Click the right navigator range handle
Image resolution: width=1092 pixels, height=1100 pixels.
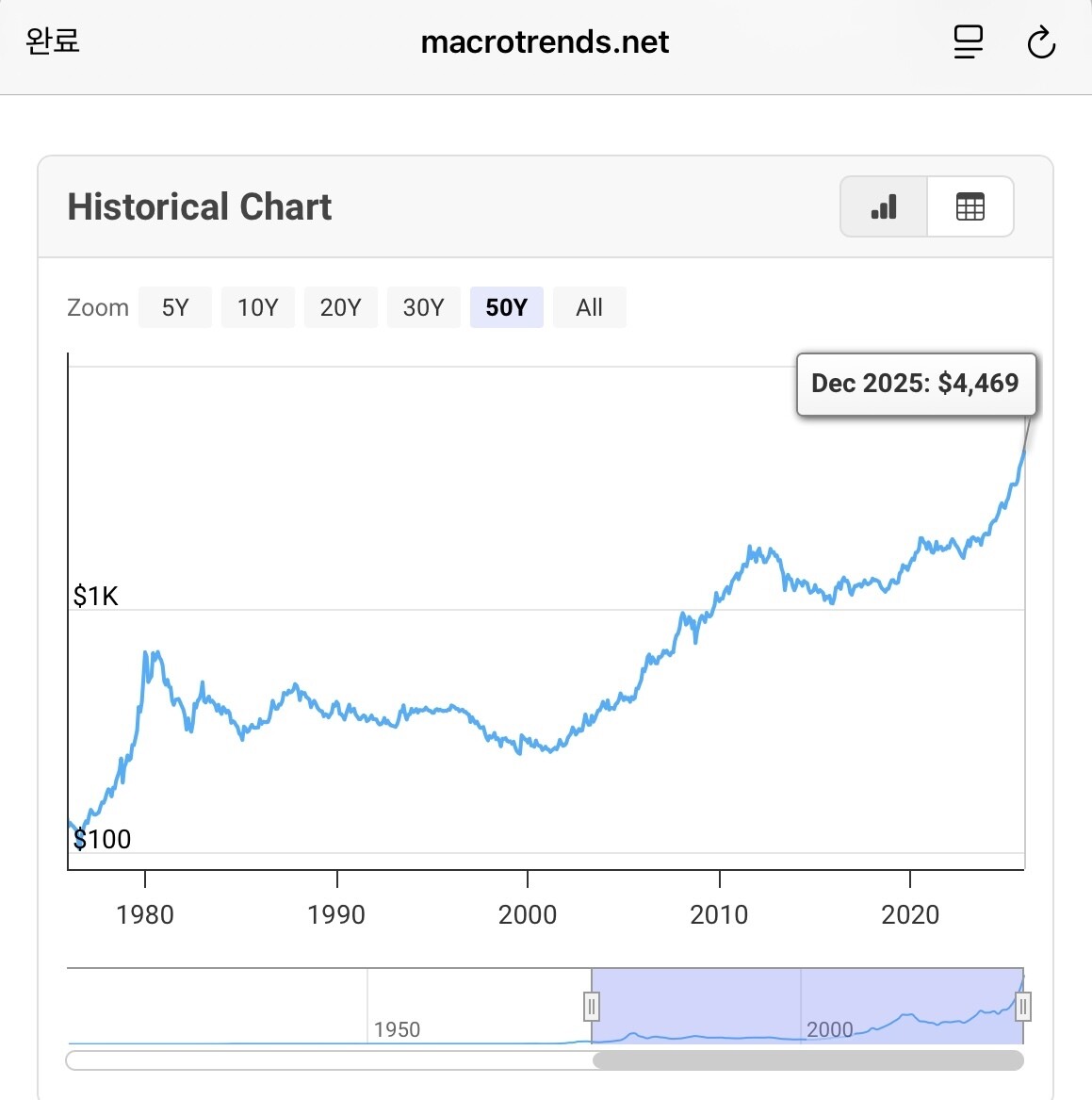[x=1023, y=1007]
